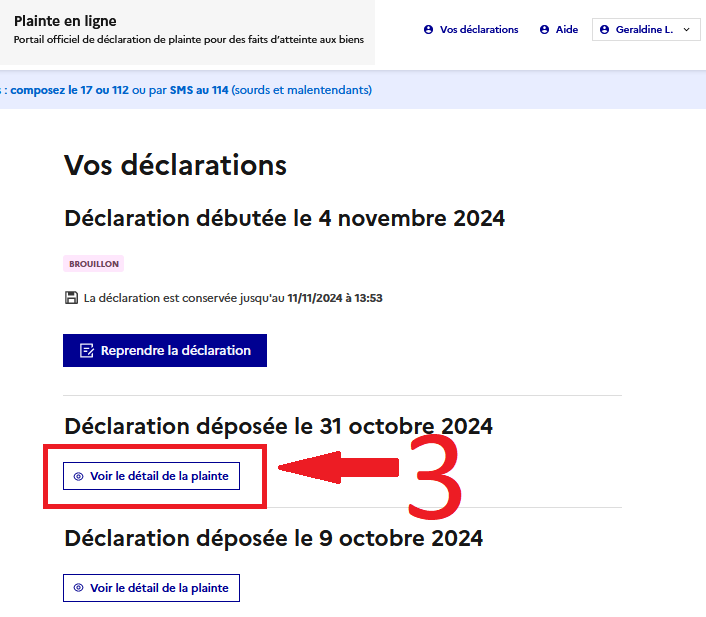The height and width of the screenshot is (617, 706).
Task: Open the Aide menu item
Action: click(566, 30)
